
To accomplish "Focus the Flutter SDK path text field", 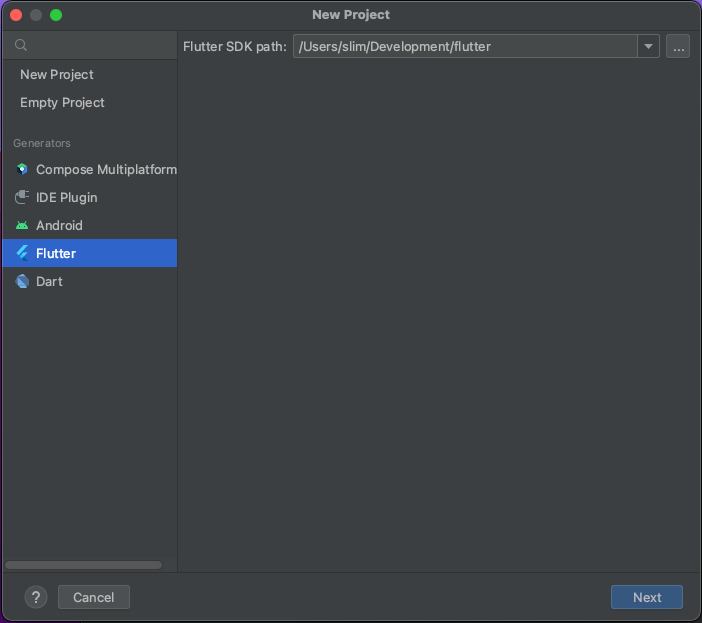I will click(x=465, y=47).
